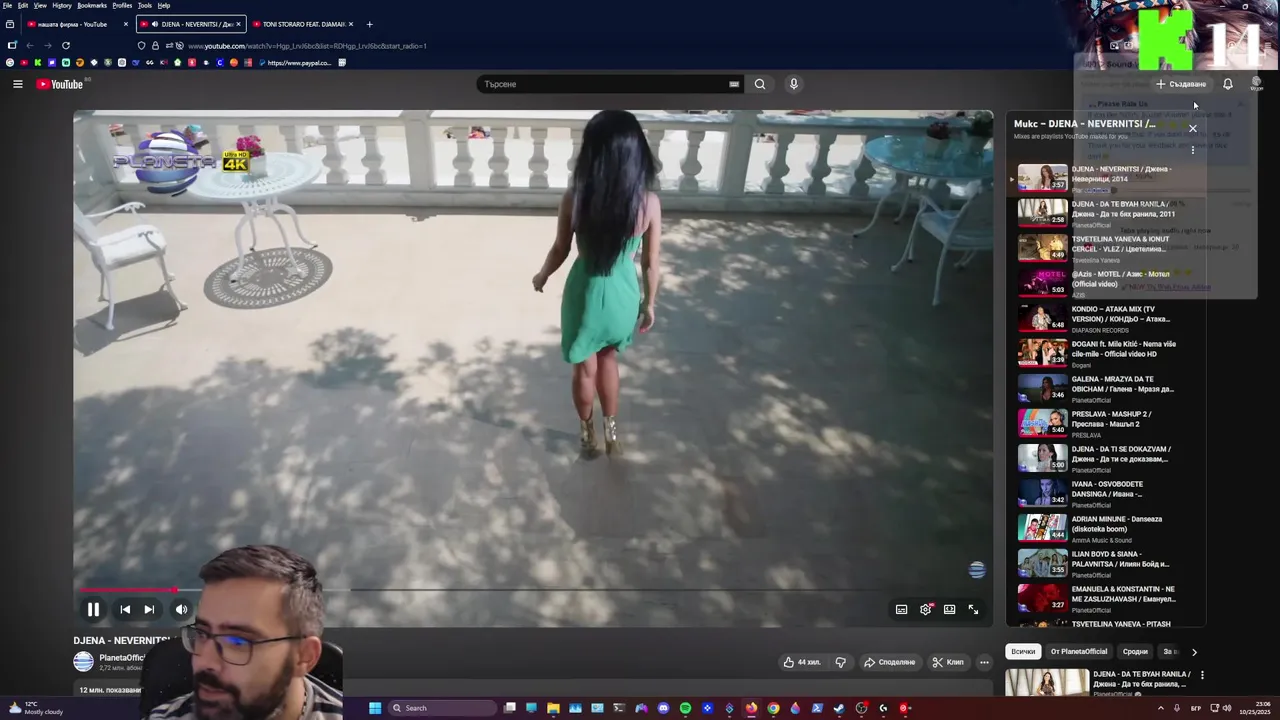Play DOGANI ft. Mile Kitić playlist item

(x=1106, y=352)
